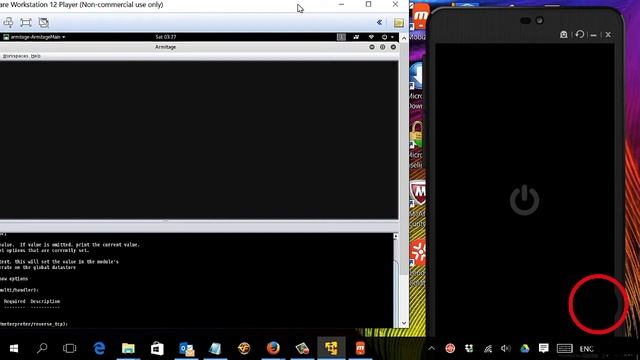Screen dimensions: 640x360
Task: Click scroll down arrow of VMware vertical scrollbar
Action: point(404,323)
